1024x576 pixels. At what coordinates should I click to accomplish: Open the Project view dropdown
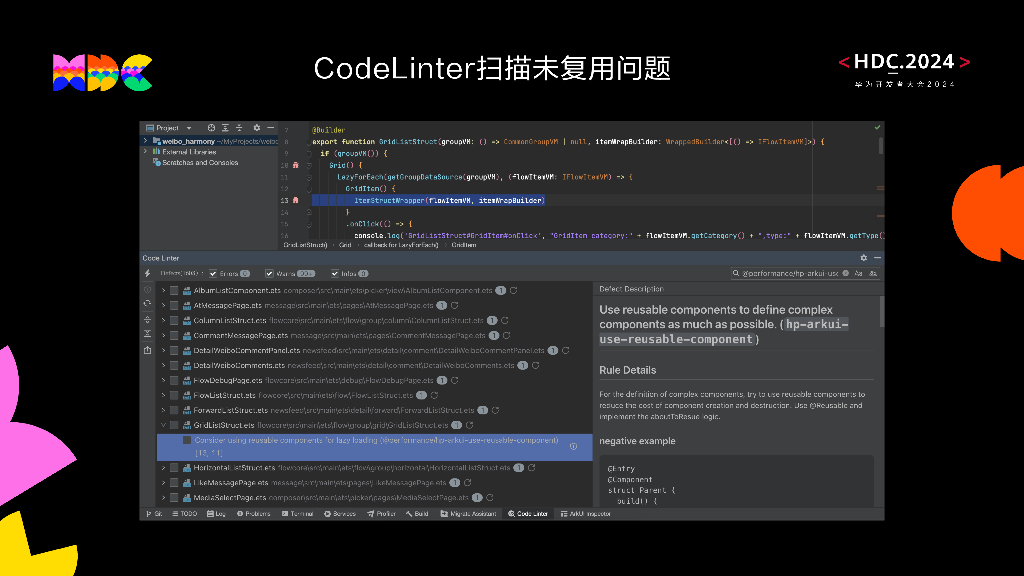(188, 127)
